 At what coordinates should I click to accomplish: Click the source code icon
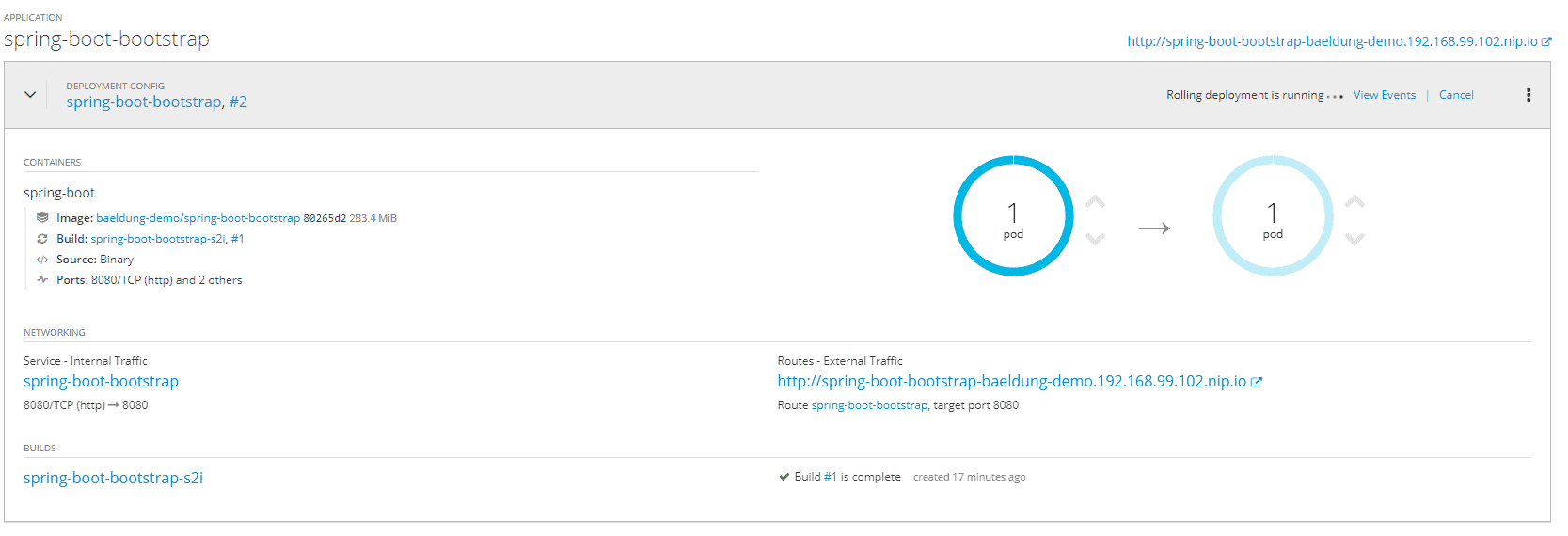coord(42,260)
